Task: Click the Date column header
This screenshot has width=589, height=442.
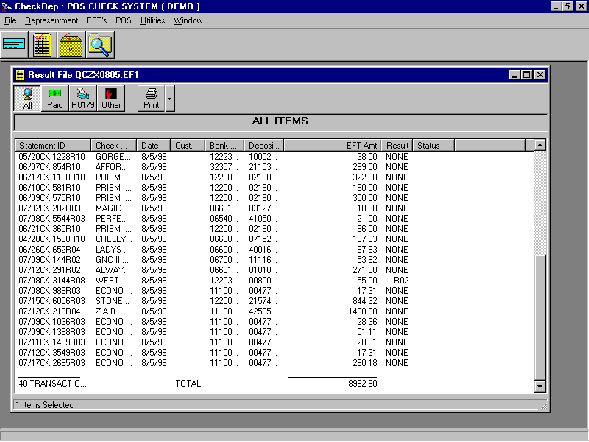Action: [154, 145]
